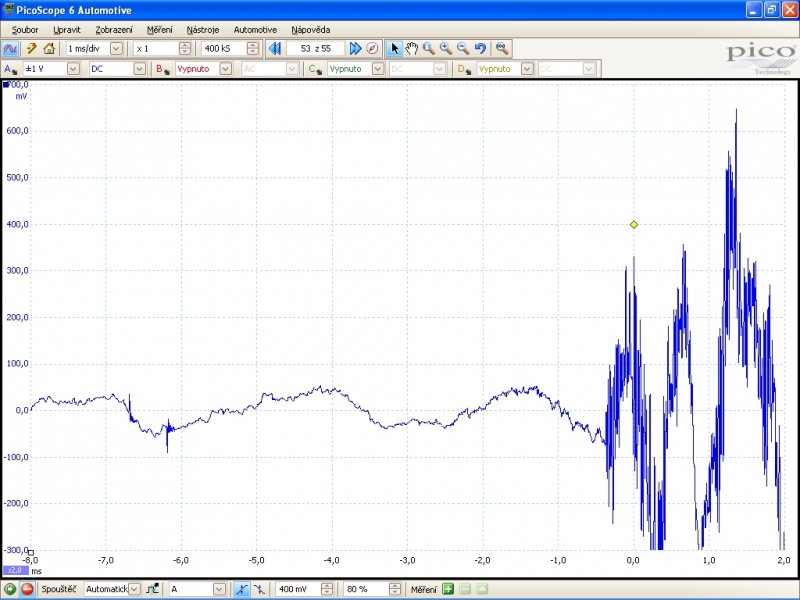This screenshot has height=600, width=800.
Task: Open the Automotive menu
Action: tap(255, 30)
